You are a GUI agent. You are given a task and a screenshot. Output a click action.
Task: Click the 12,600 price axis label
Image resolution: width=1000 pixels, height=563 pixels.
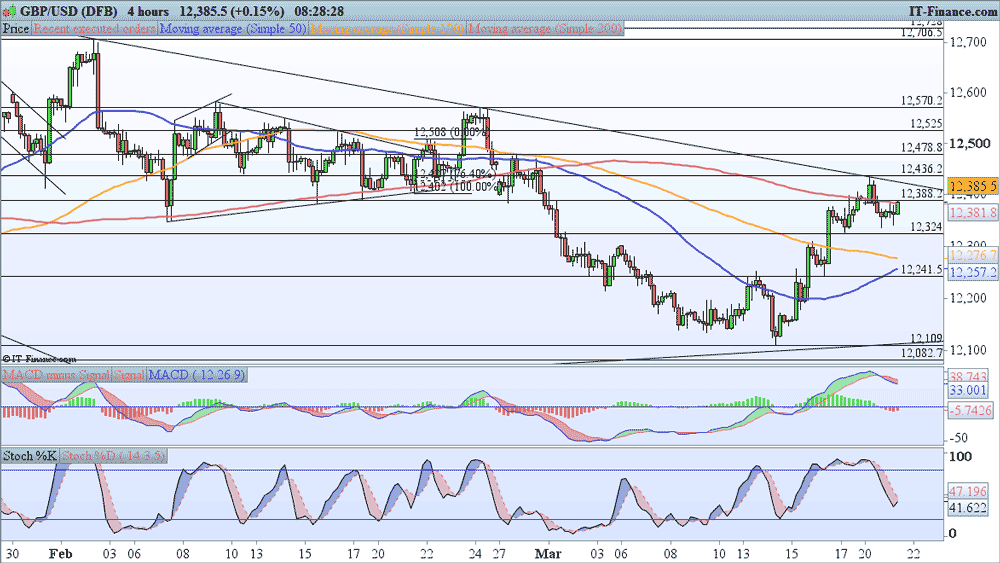click(x=967, y=93)
